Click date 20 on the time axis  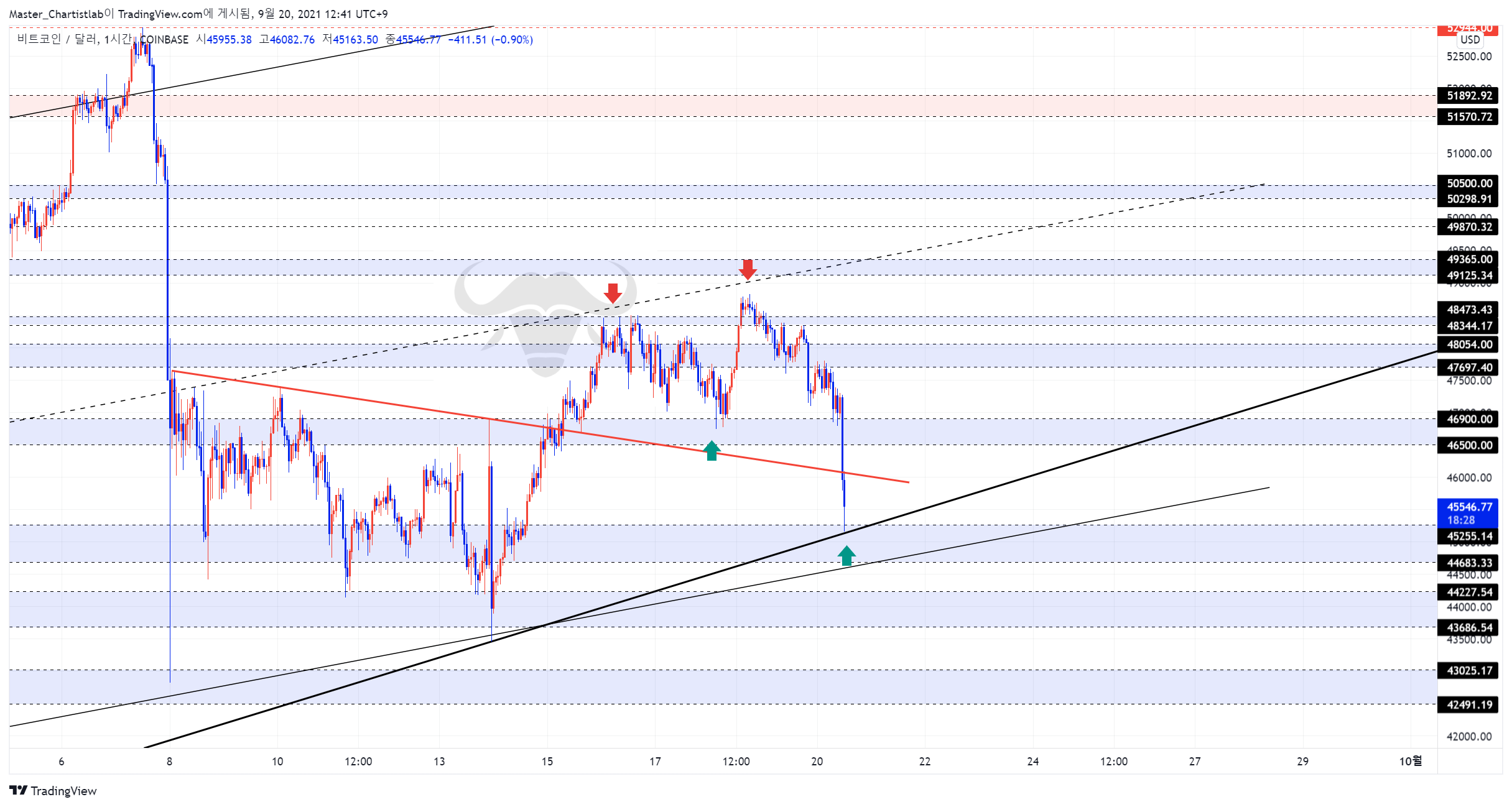817,761
